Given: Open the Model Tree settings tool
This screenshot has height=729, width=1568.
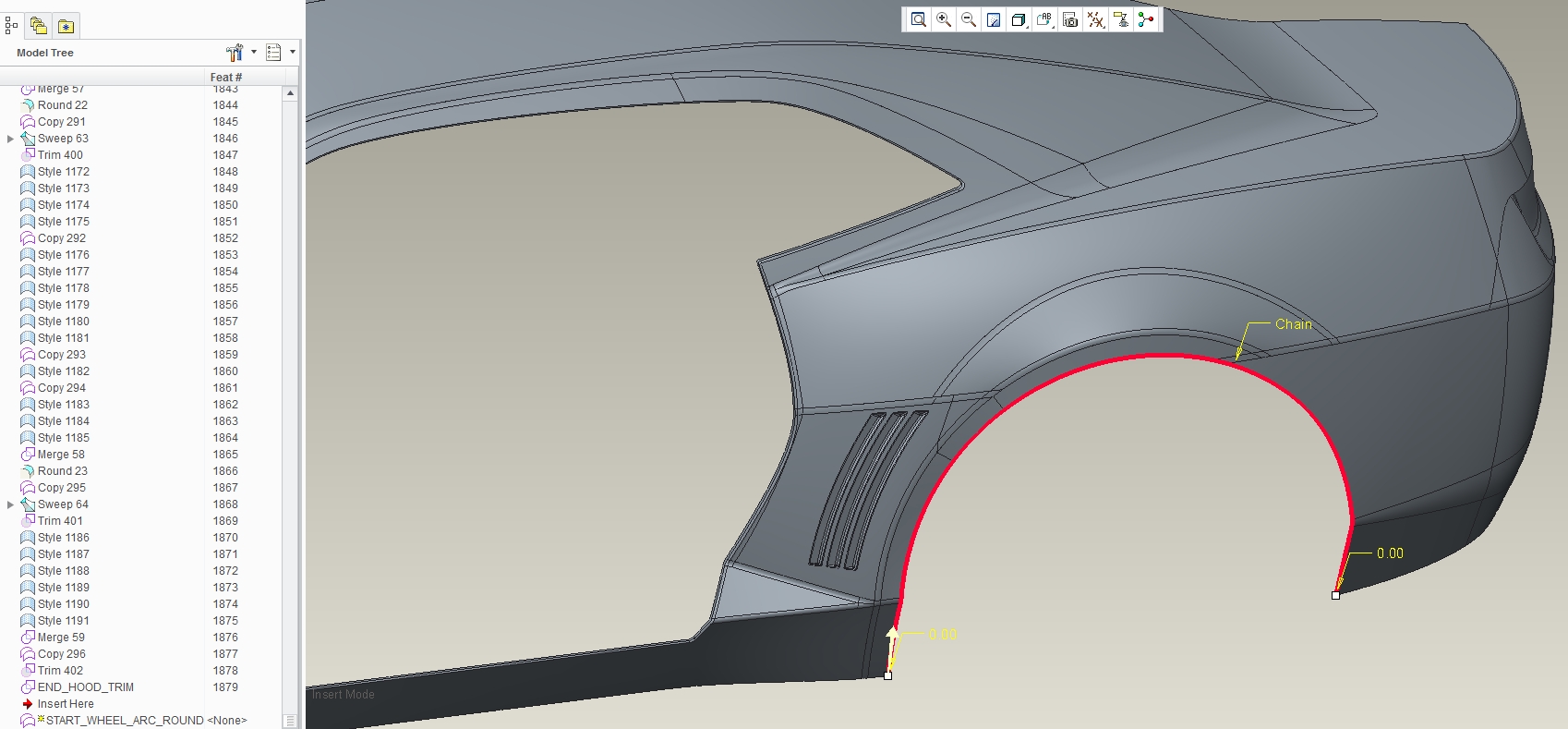Looking at the screenshot, I should click(235, 53).
